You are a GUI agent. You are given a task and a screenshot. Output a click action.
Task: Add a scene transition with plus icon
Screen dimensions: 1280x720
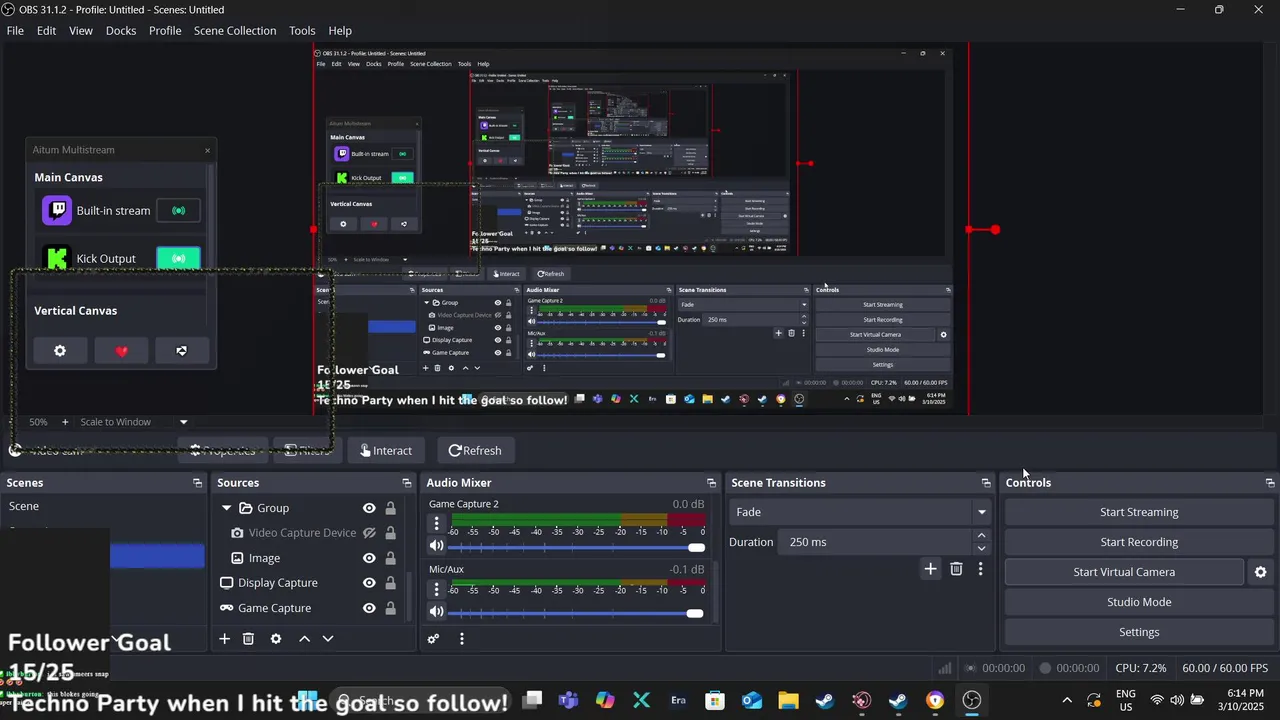point(930,569)
